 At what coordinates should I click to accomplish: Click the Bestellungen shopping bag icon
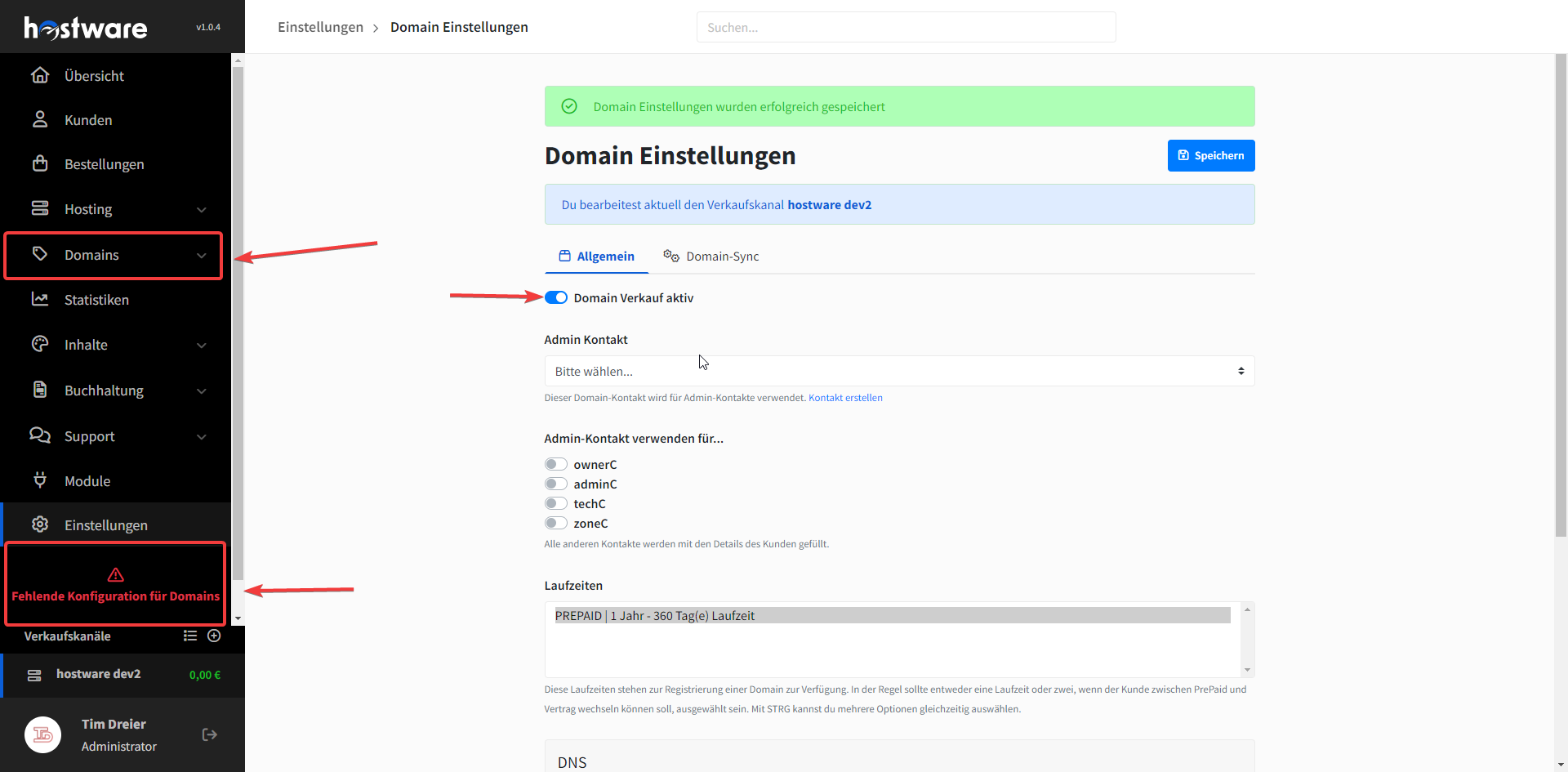(x=40, y=164)
